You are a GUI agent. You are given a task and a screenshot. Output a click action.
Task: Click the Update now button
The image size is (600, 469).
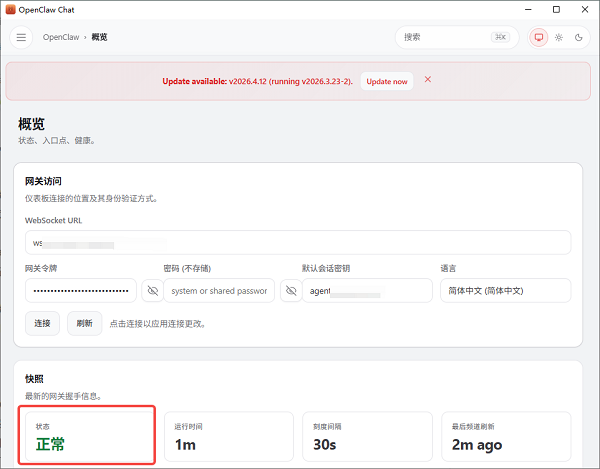(387, 81)
